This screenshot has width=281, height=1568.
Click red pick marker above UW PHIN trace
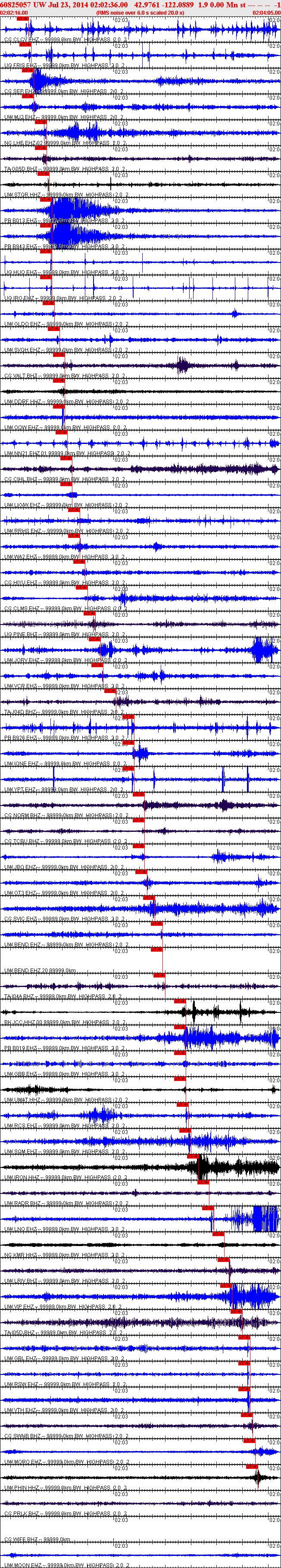[253, 1467]
